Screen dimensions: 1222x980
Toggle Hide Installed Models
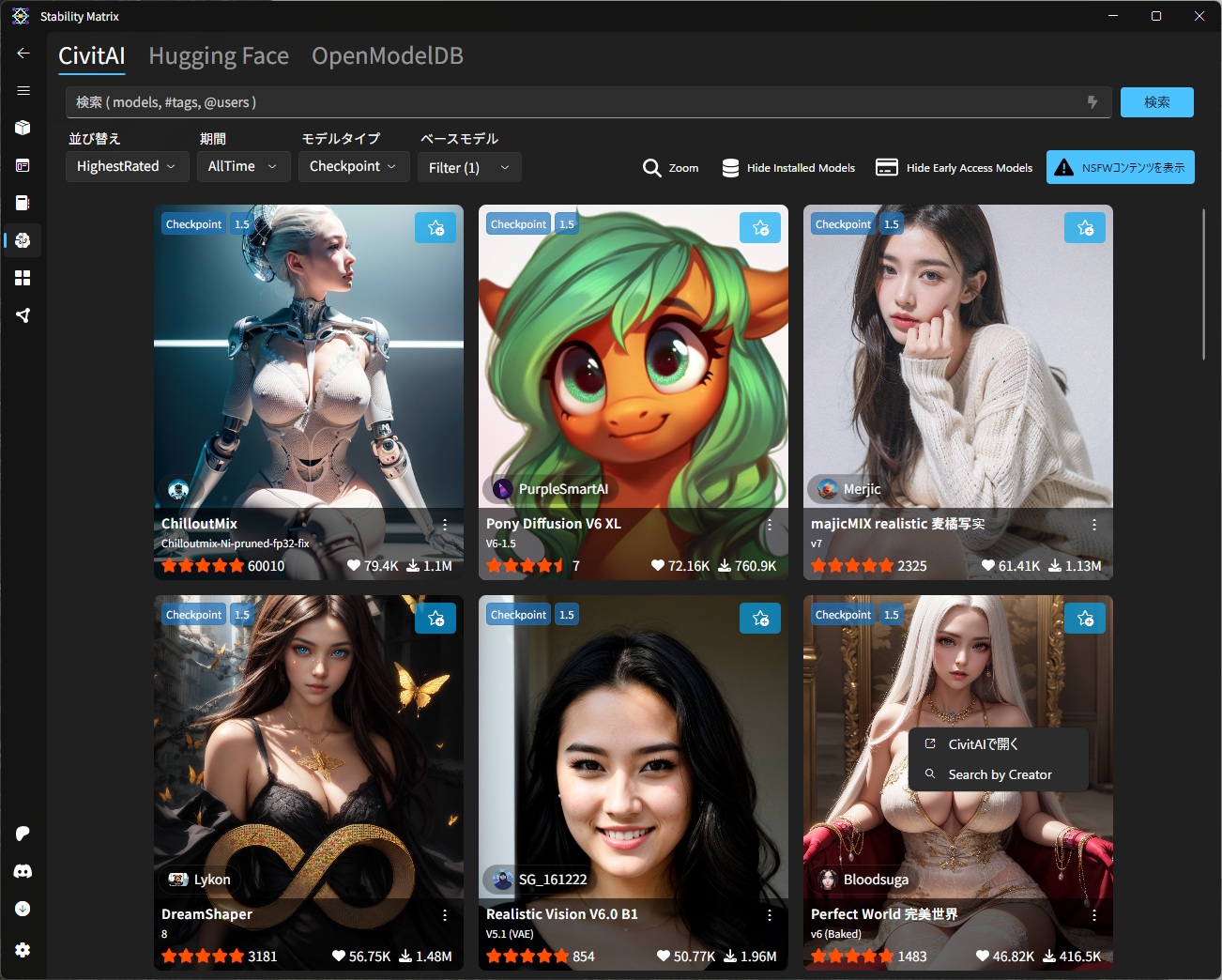(x=788, y=168)
